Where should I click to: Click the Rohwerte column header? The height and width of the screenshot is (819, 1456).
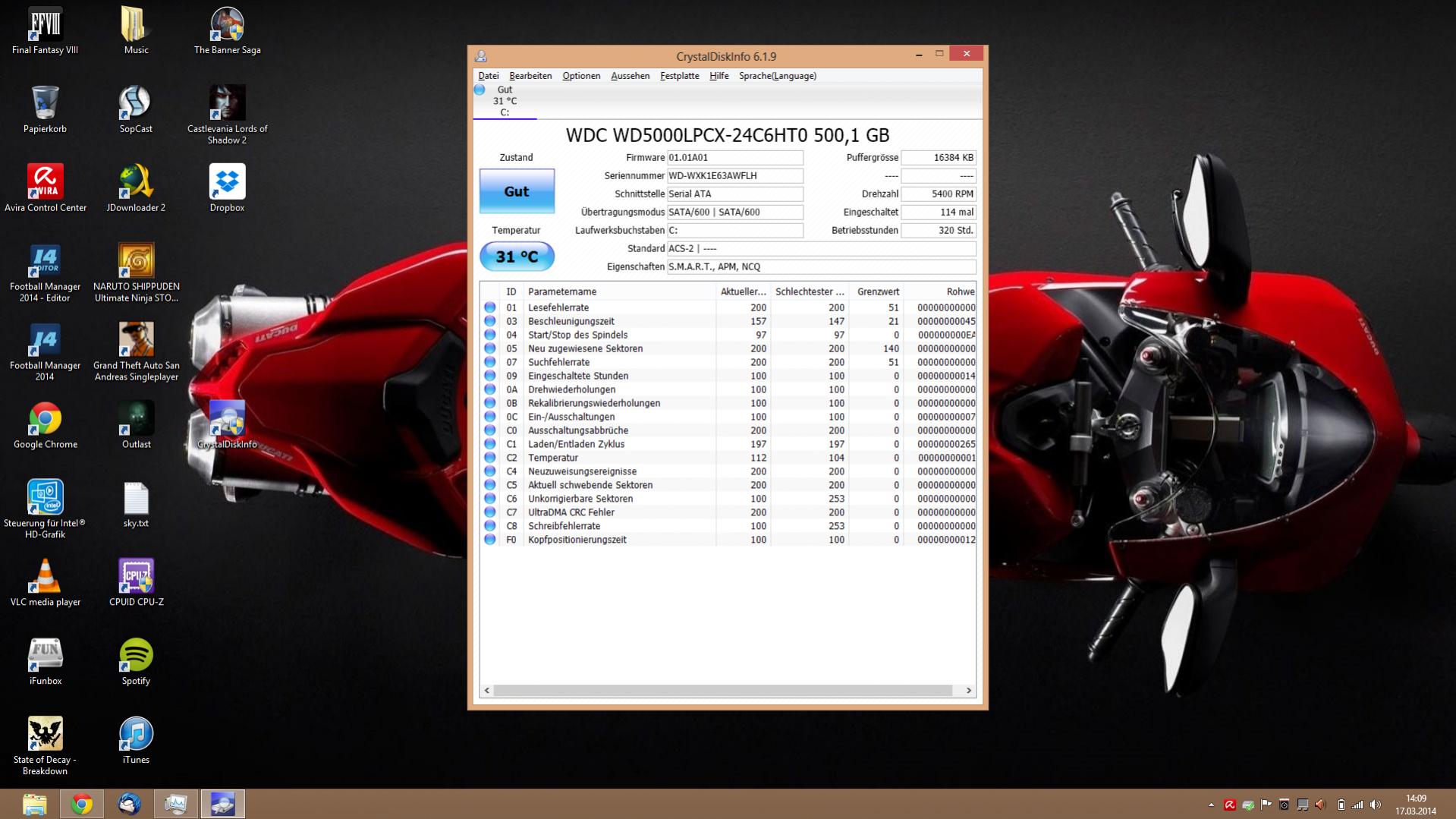[x=940, y=291]
